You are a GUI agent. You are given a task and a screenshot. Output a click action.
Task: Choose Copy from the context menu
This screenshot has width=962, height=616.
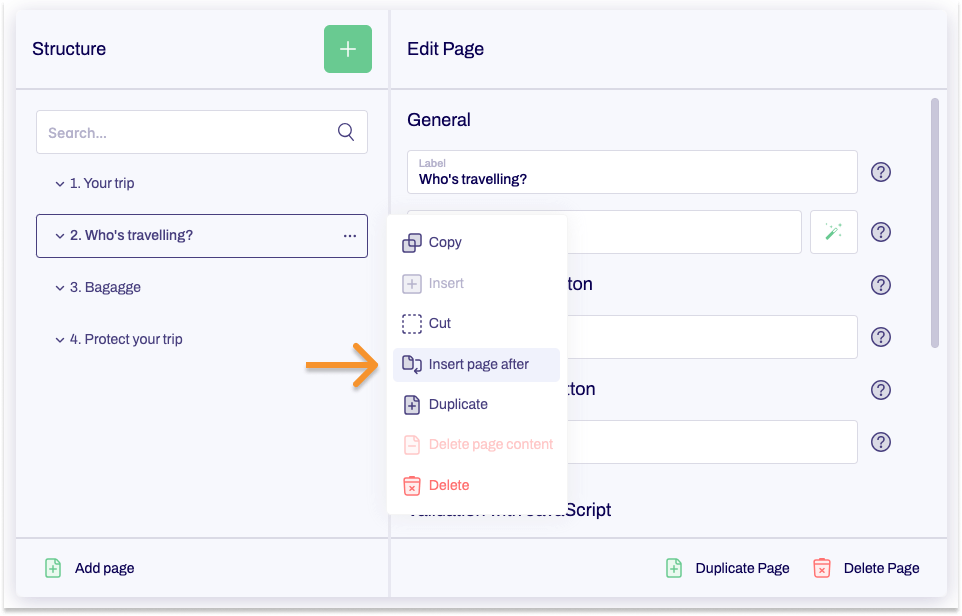coord(476,242)
